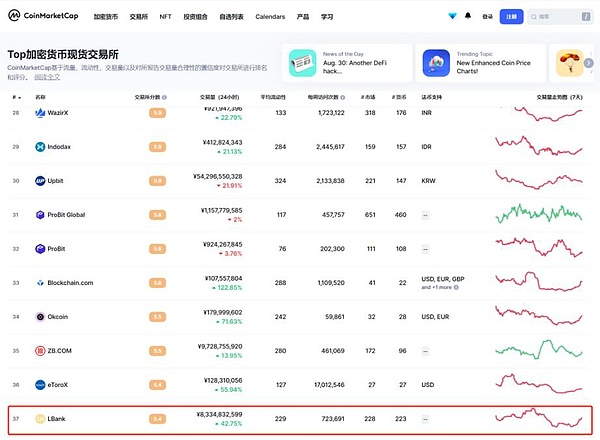This screenshot has height=440, width=600.
Task: Click the Indodax exchange logo
Action: 40,147
